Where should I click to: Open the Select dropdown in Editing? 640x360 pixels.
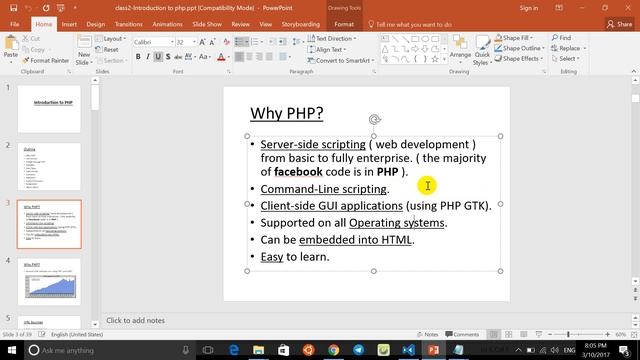pyautogui.click(x=565, y=59)
